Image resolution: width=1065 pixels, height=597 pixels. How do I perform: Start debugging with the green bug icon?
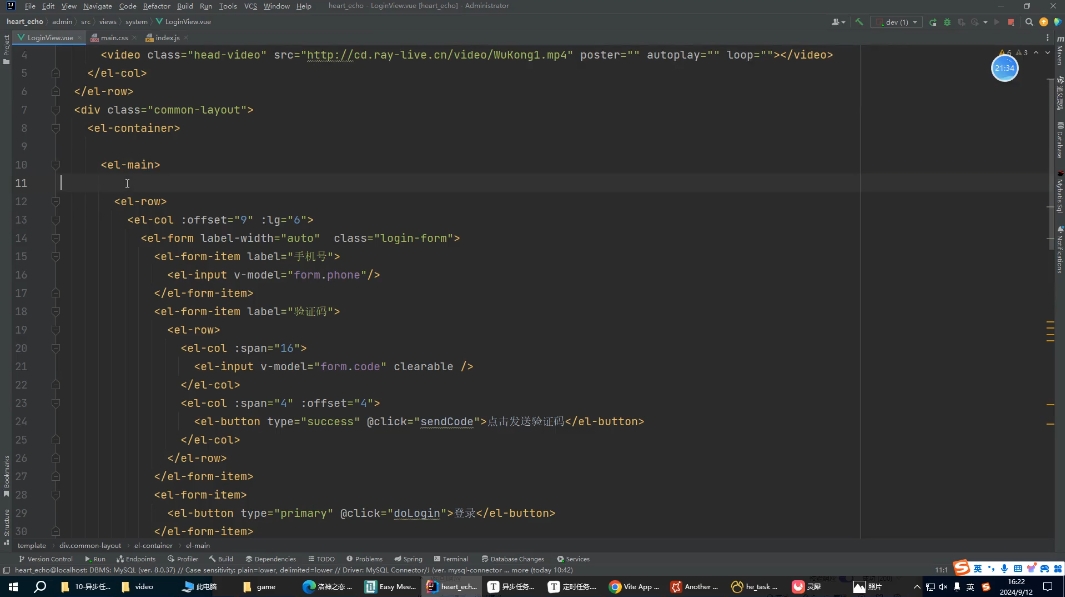coord(947,22)
